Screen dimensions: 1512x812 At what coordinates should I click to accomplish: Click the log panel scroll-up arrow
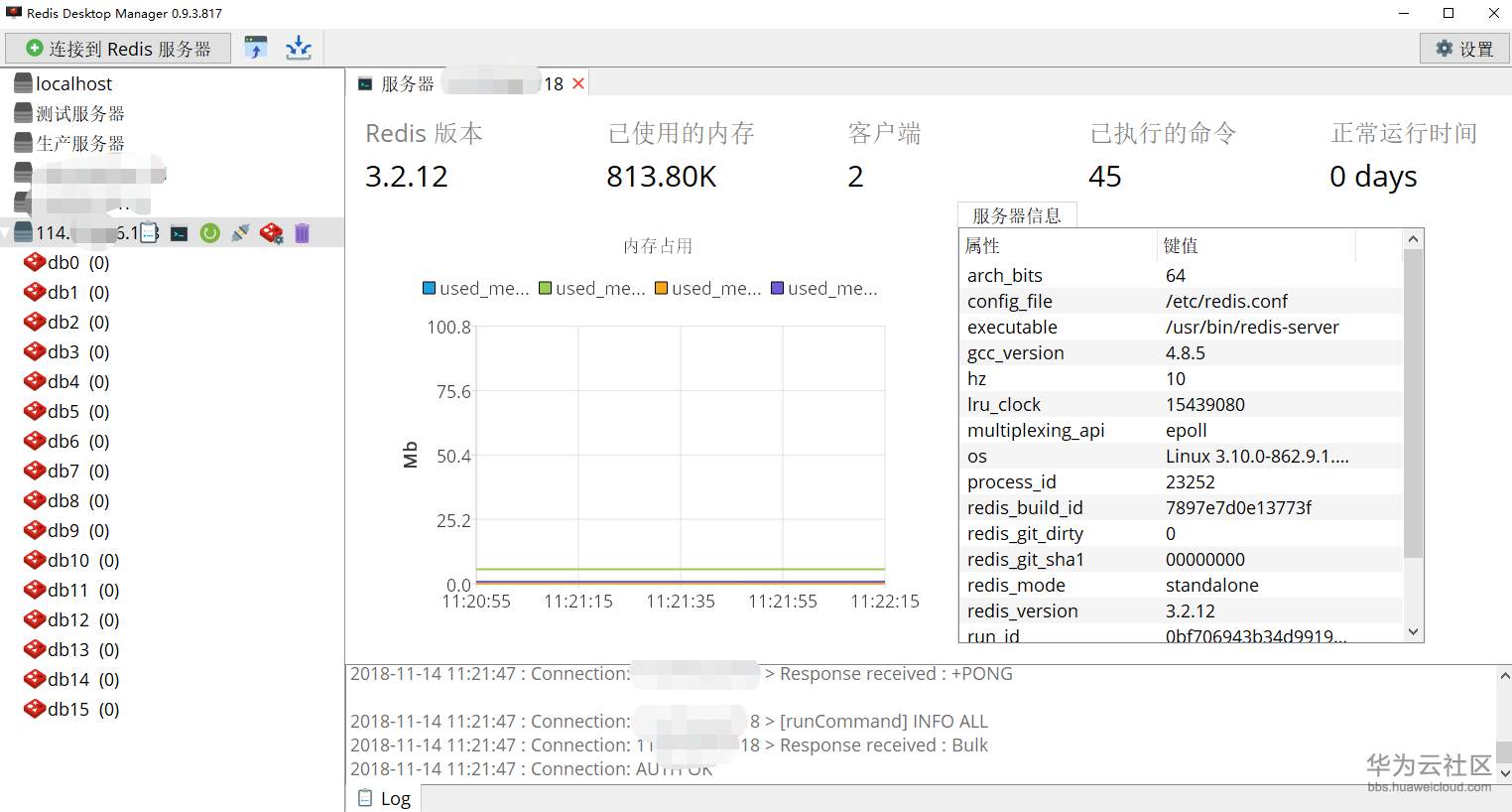coord(1504,675)
